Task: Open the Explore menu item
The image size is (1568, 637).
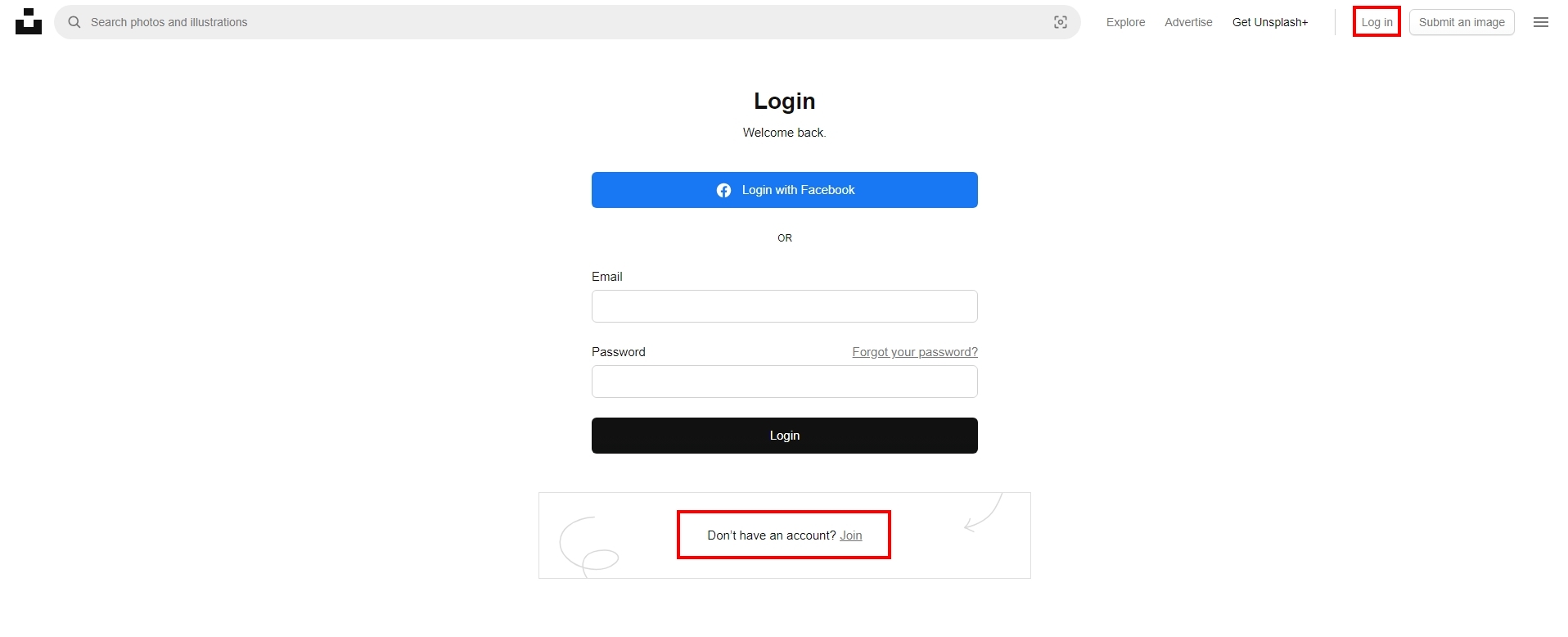Action: point(1125,22)
